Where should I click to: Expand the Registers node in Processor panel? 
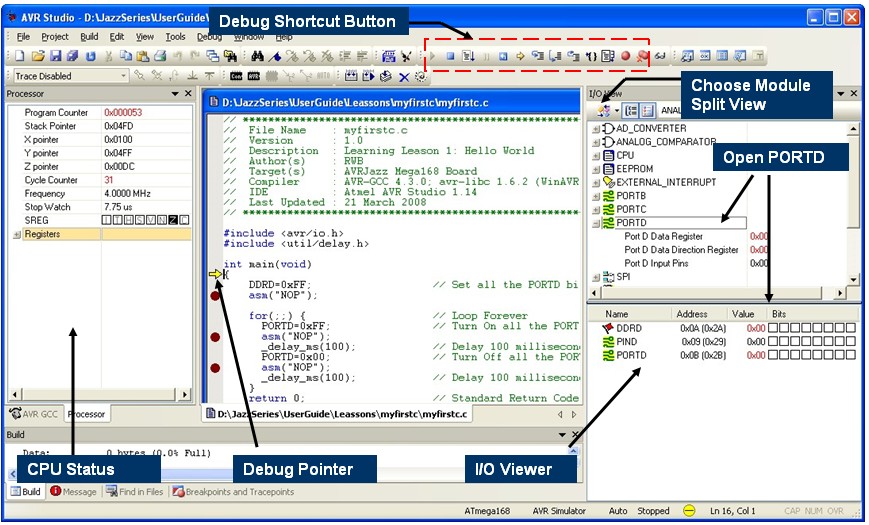(17, 235)
